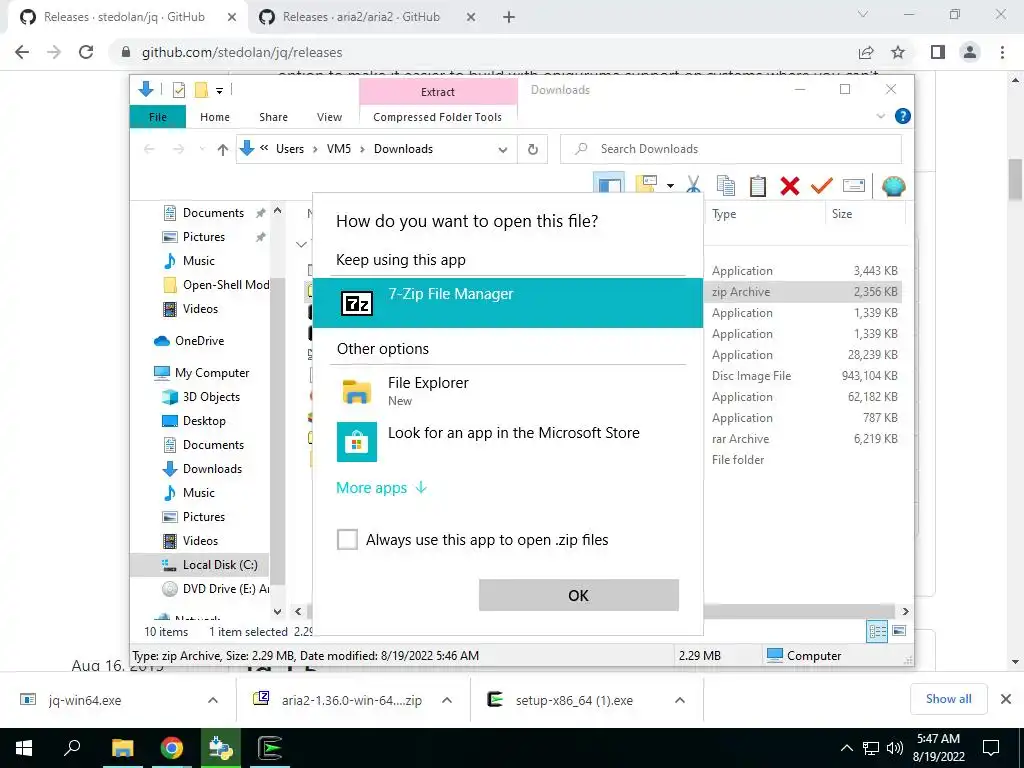This screenshot has width=1024, height=768.
Task: Select Local Disk (C:) in navigation pane
Action: (220, 564)
